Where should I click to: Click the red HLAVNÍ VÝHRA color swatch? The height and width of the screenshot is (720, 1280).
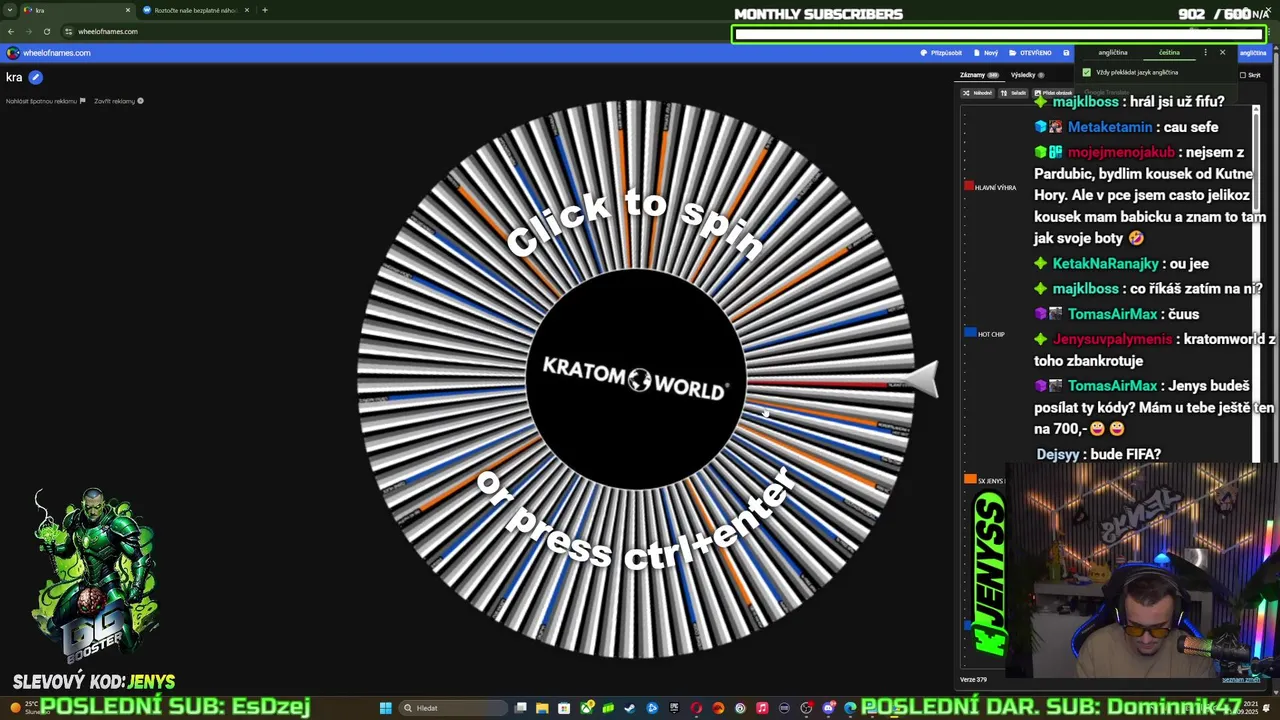(969, 186)
